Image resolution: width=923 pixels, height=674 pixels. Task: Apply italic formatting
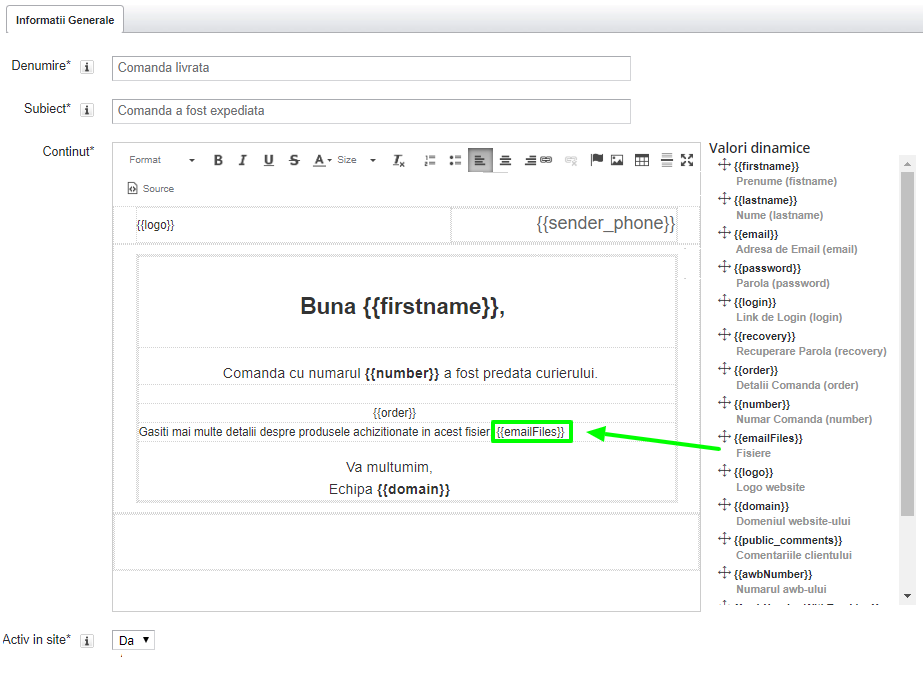242,160
